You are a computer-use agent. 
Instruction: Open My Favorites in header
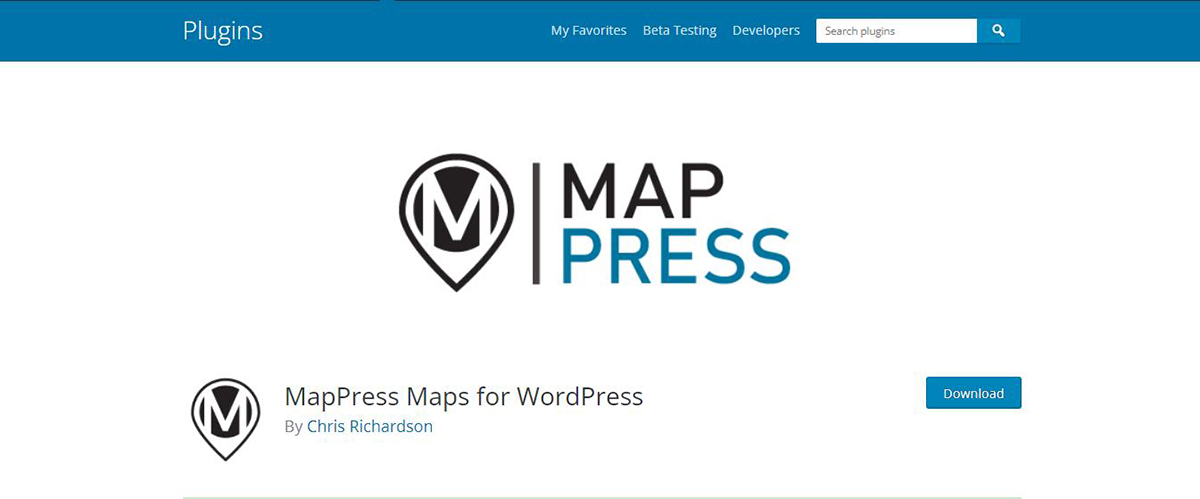pos(589,31)
